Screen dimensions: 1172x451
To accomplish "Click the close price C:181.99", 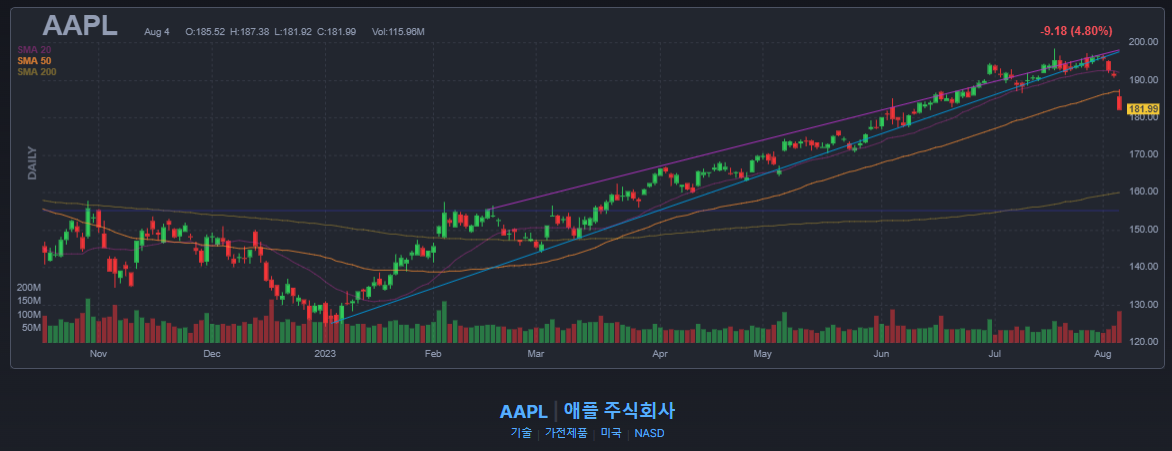I will point(337,32).
